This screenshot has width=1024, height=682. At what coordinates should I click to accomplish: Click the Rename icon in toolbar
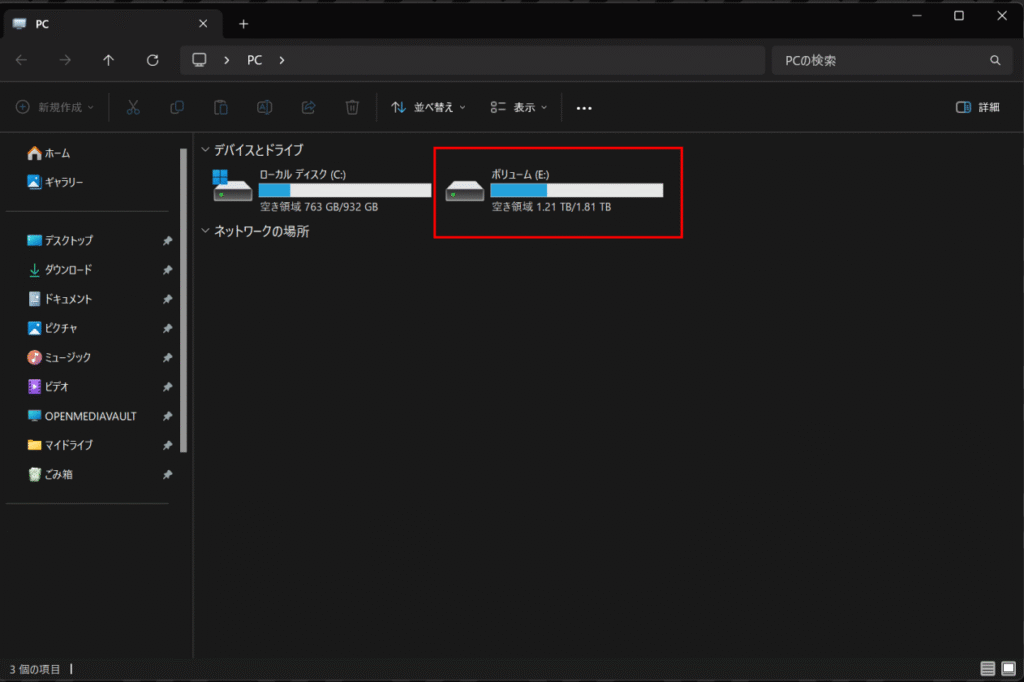265,107
